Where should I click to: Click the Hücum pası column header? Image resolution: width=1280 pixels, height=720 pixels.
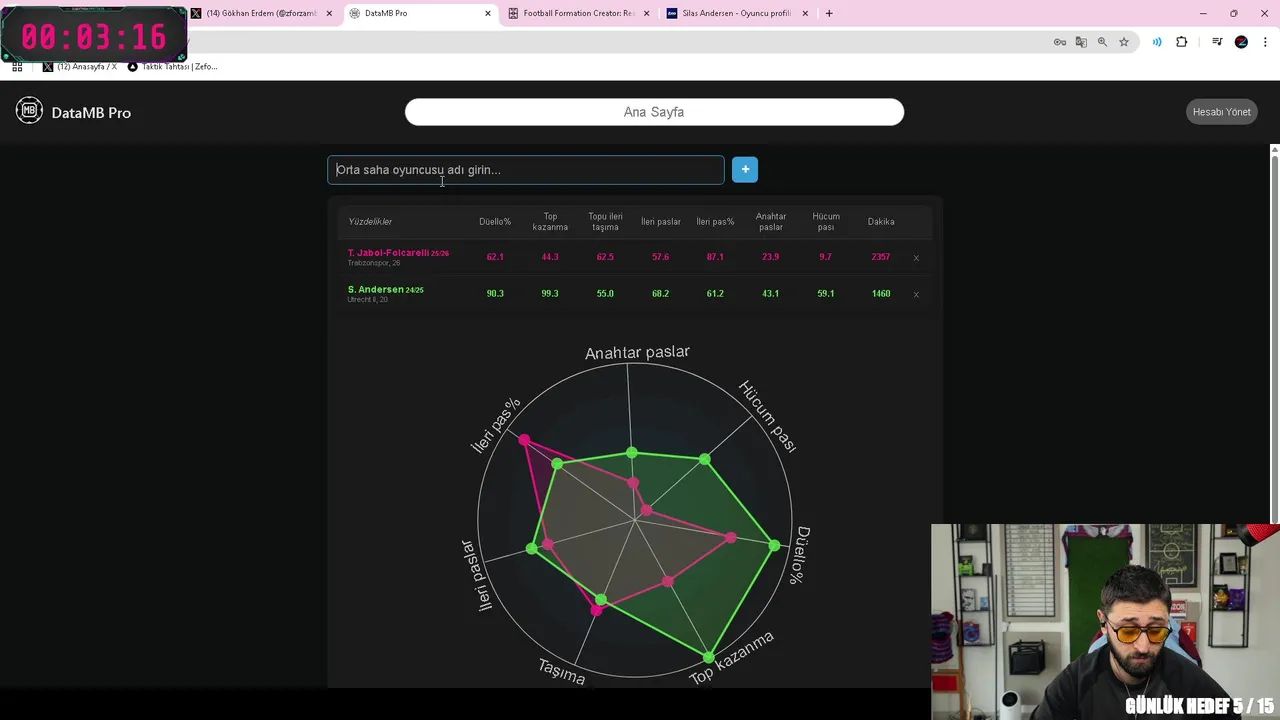[826, 222]
